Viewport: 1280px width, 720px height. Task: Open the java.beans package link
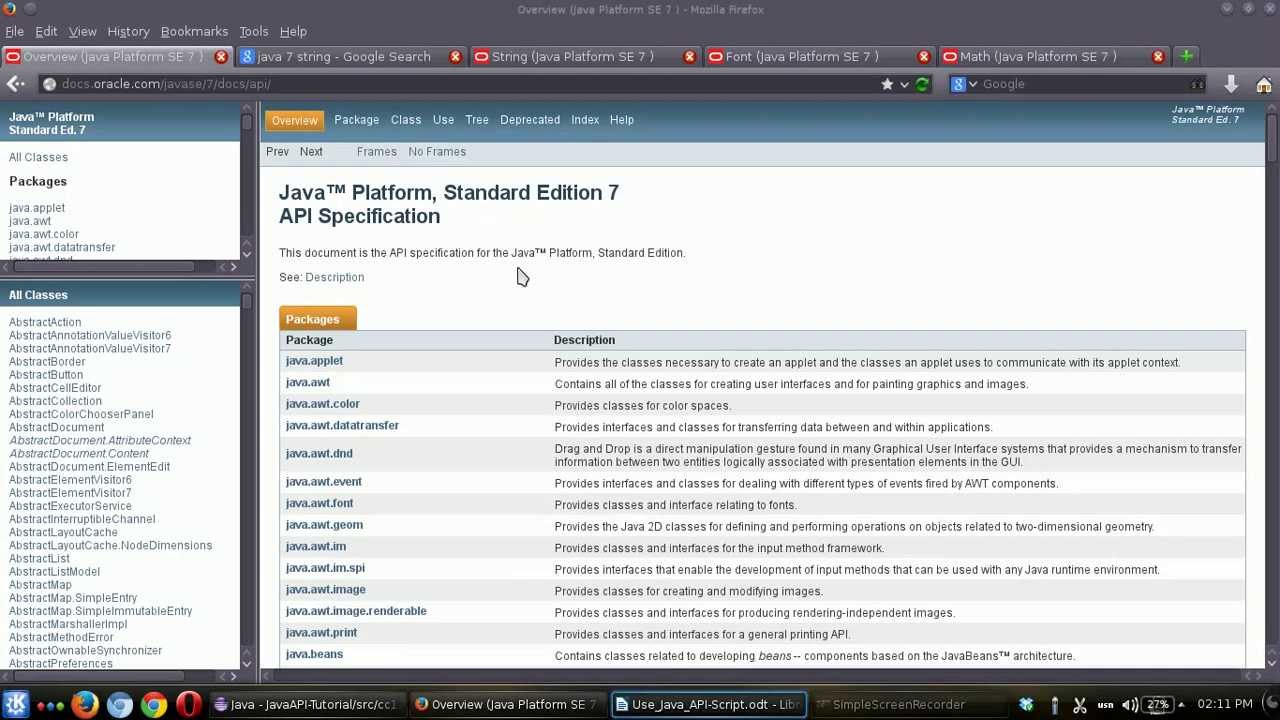[x=314, y=654]
